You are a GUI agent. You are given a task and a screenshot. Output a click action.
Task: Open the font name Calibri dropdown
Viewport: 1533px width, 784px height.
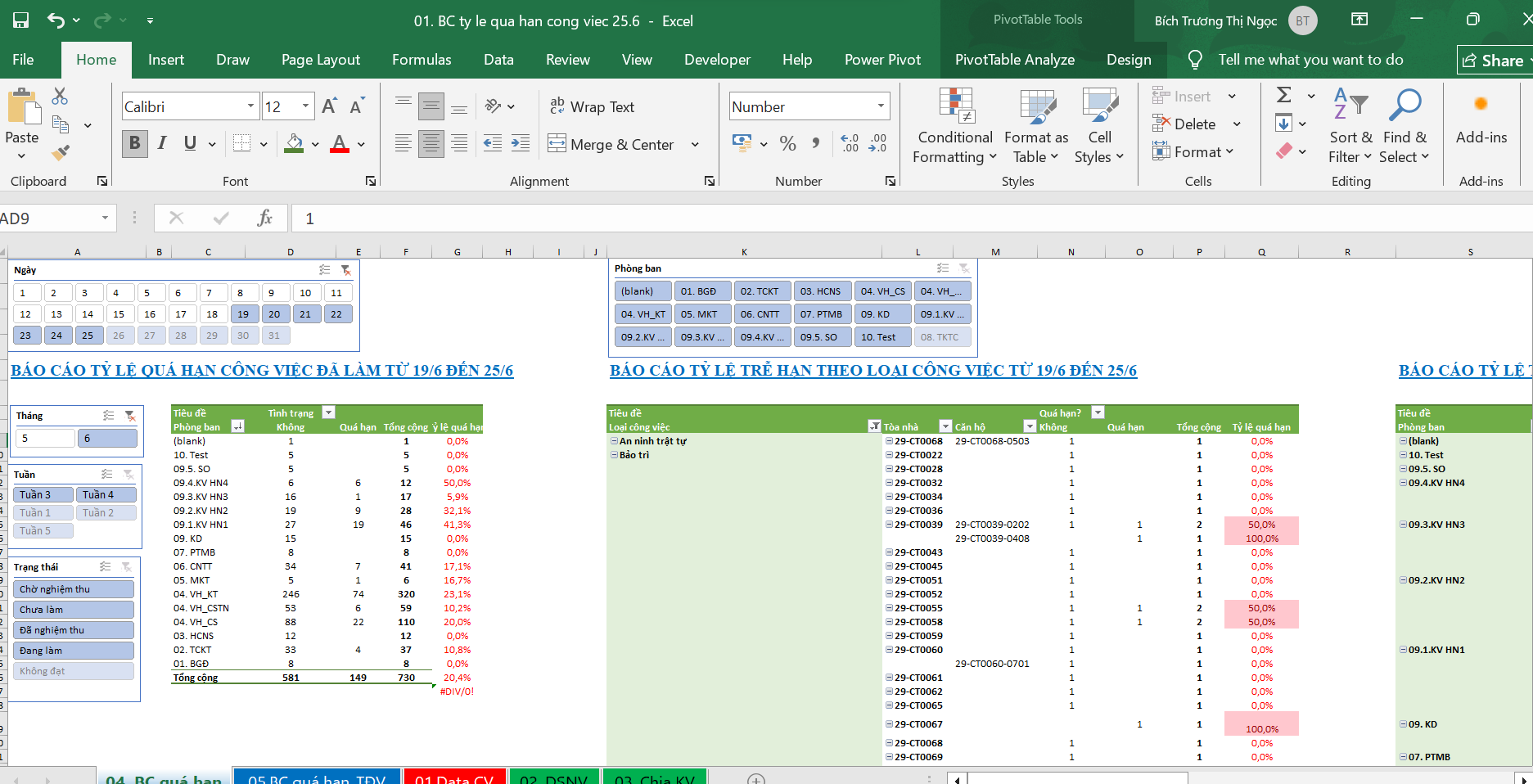point(250,106)
